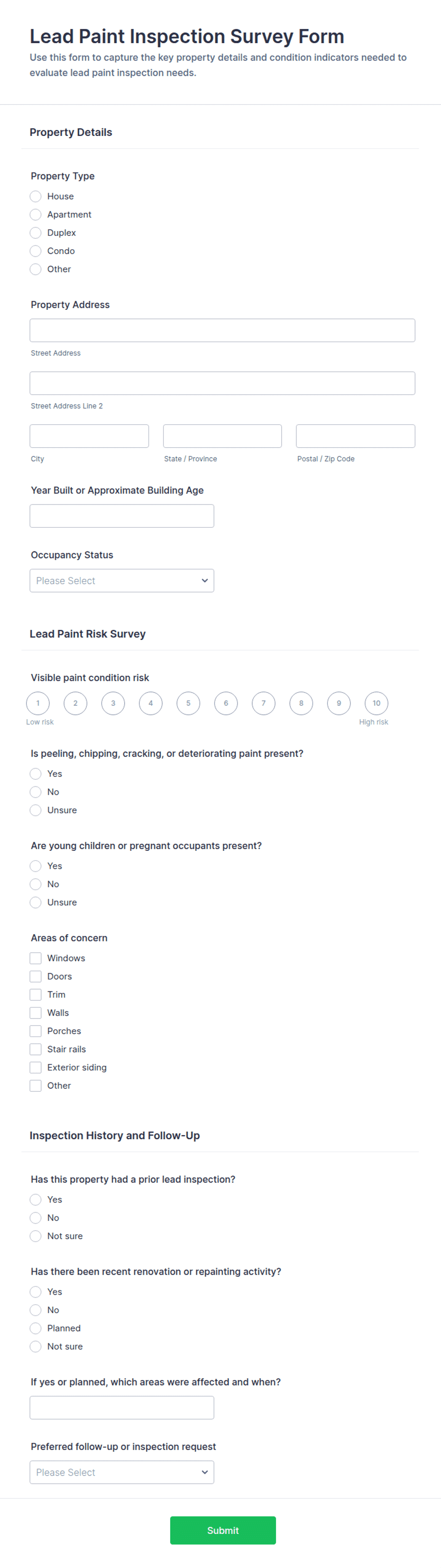
Task: Select Duplex under Property Type
Action: pos(36,233)
